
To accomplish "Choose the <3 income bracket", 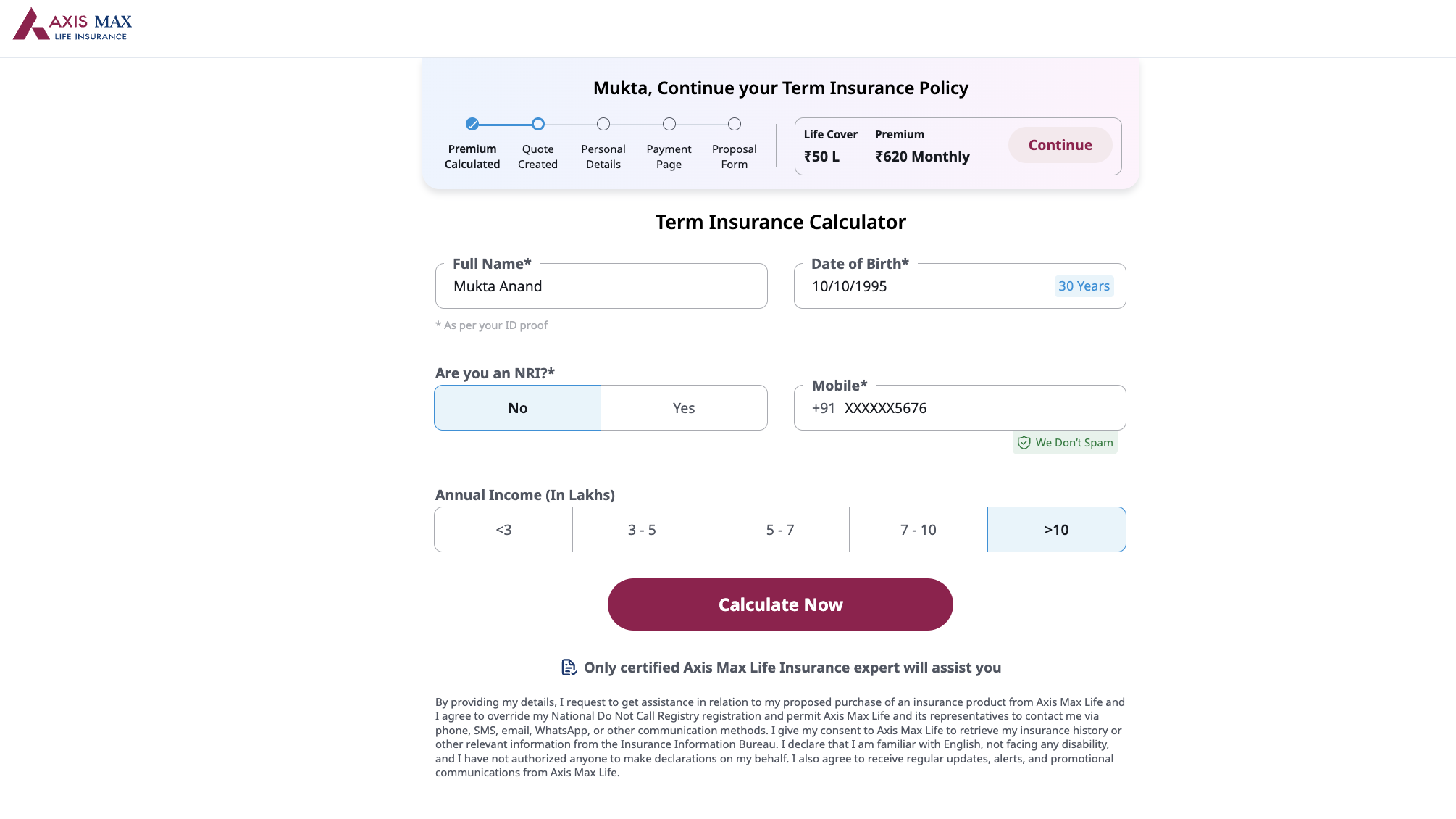I will 503,529.
